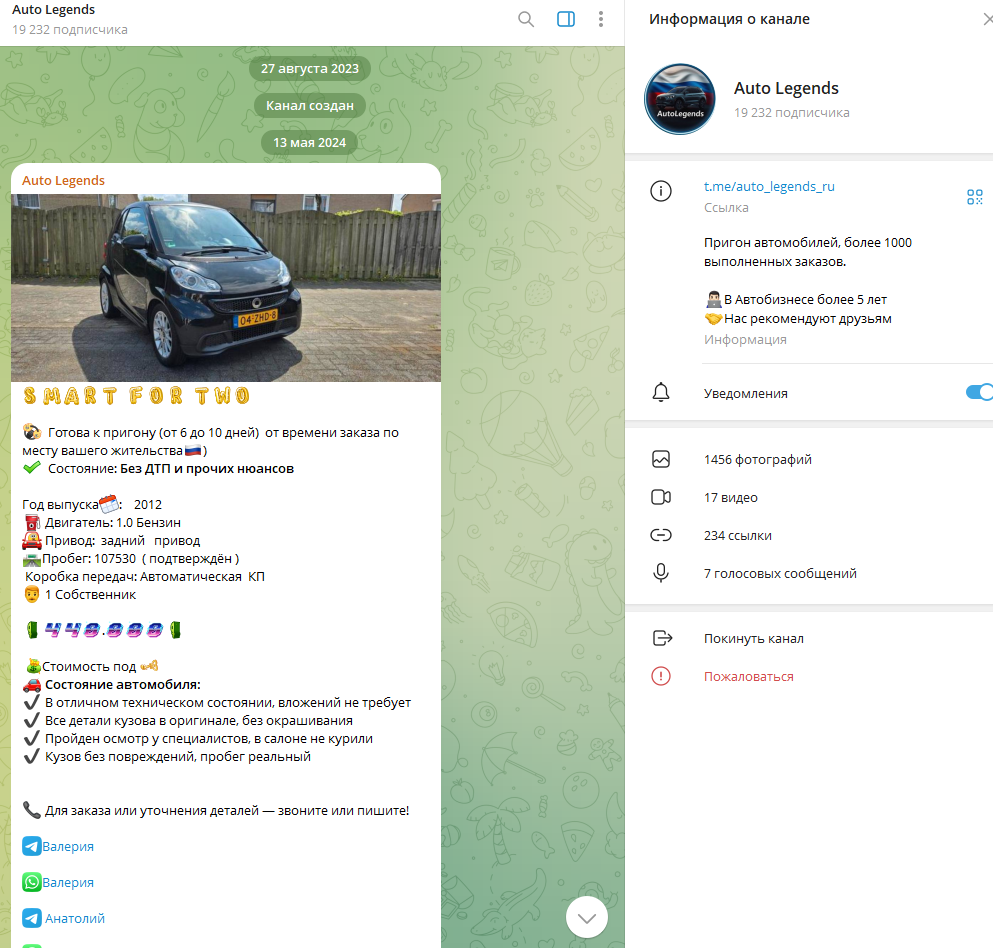This screenshot has width=993, height=948.
Task: Open 7 голосовых сообщений list
Action: click(x=780, y=573)
